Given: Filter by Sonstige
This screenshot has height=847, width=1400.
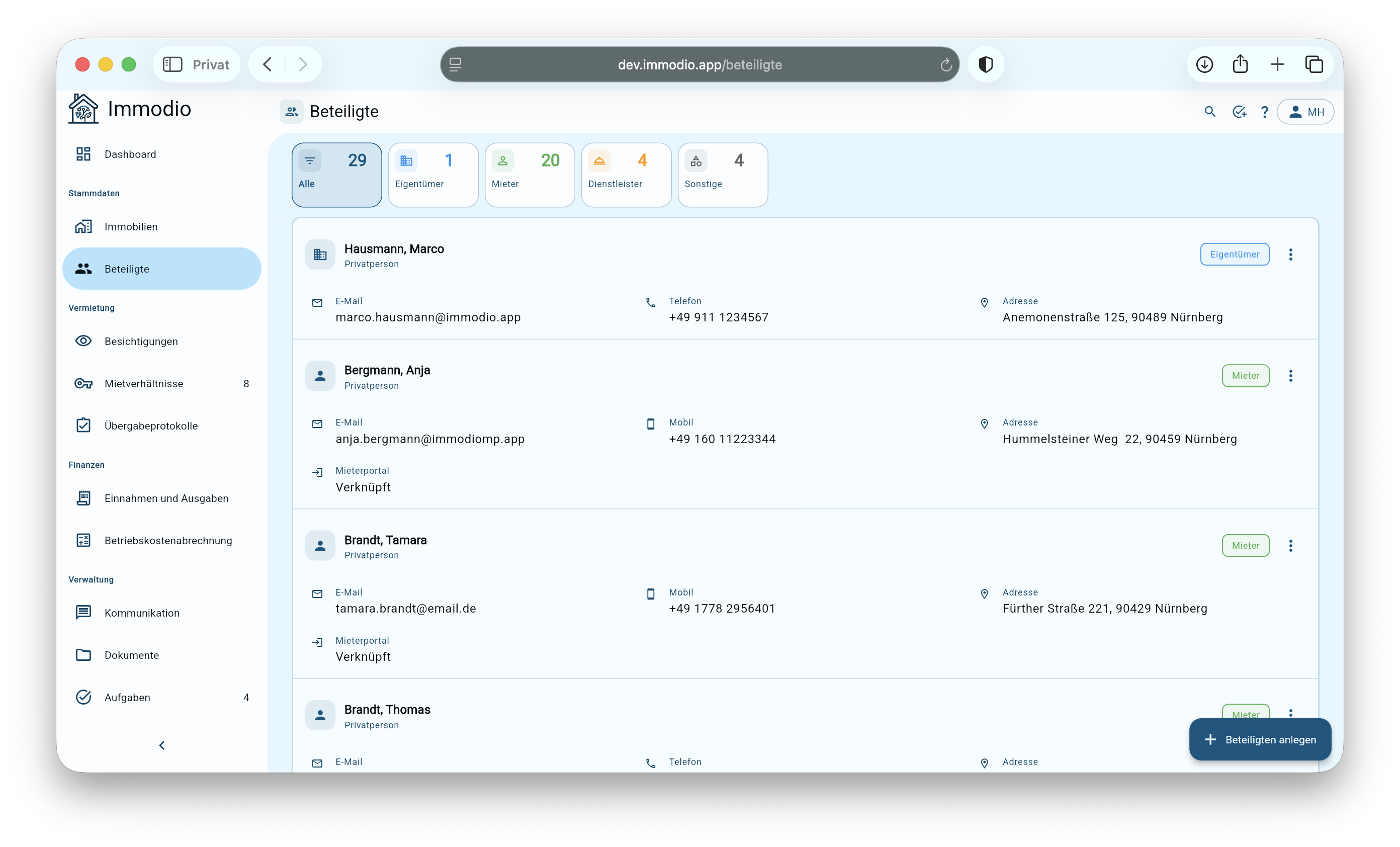Looking at the screenshot, I should 723,175.
